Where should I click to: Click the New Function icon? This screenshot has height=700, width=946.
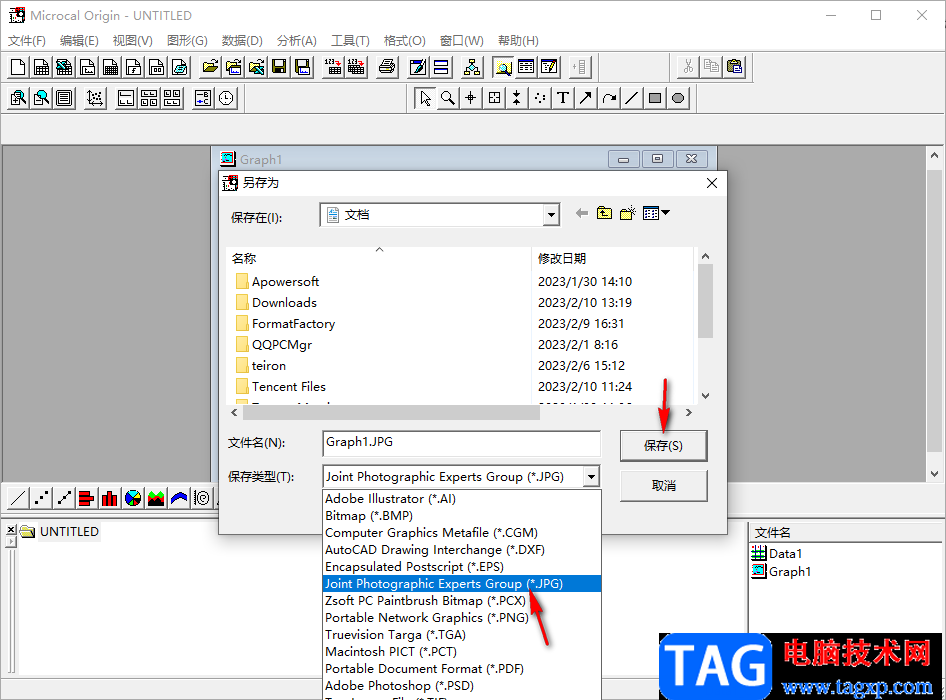pyautogui.click(x=133, y=67)
